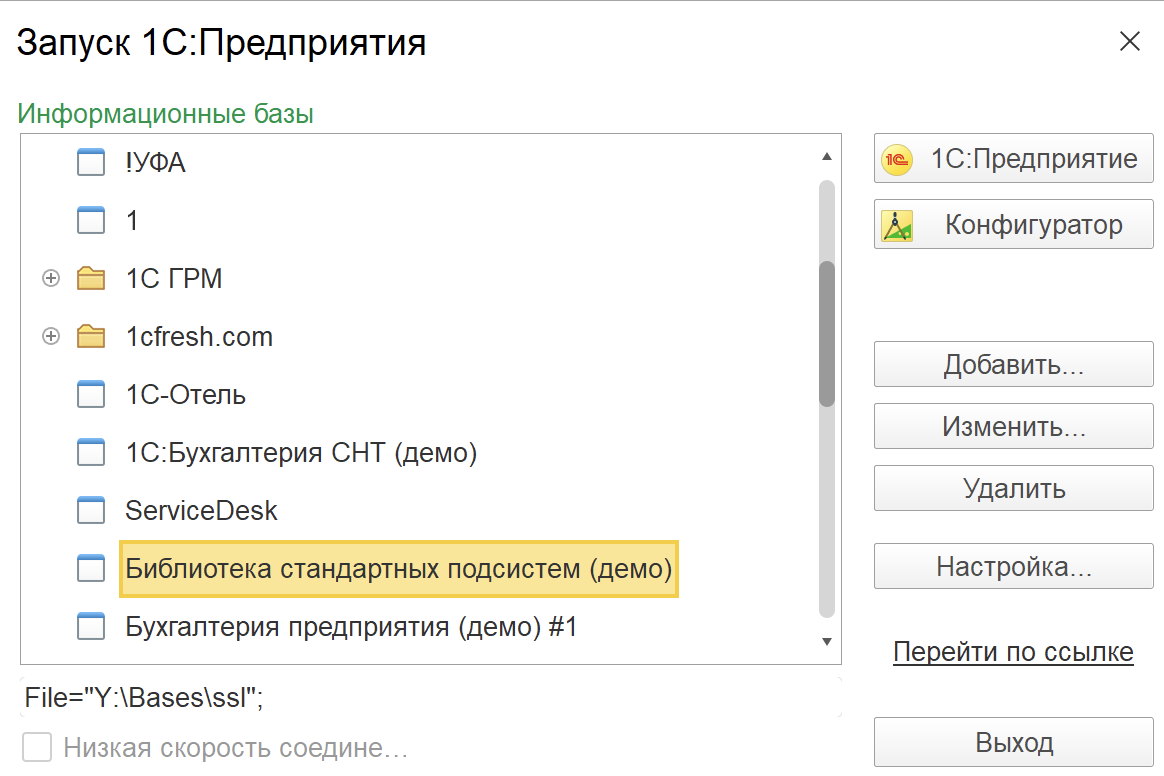Viewport: 1164px width, 776px height.
Task: Click the Бухгалтерия предприятия (демо) #1 icon
Action: point(91,628)
